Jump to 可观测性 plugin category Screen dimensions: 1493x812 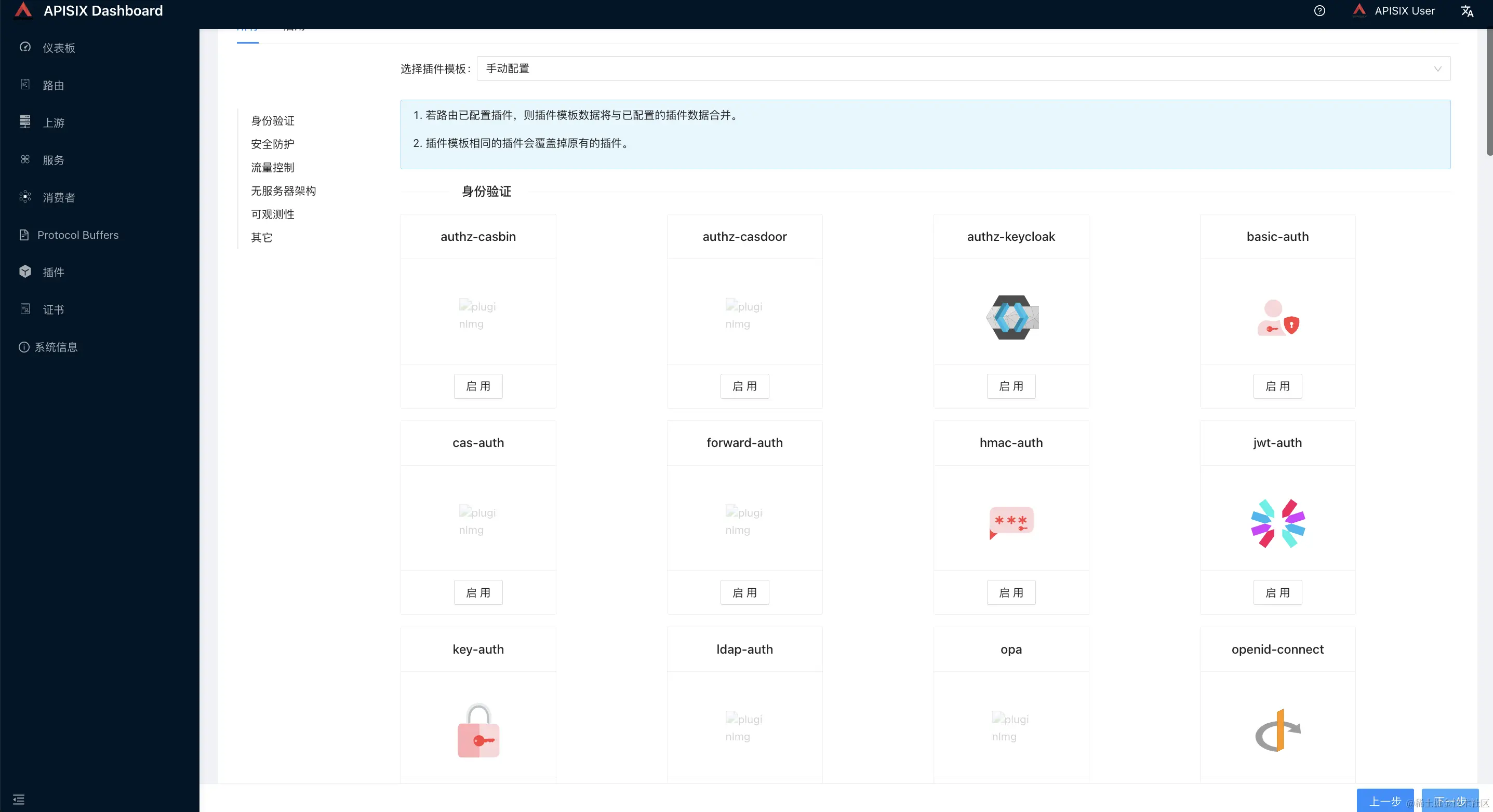[272, 214]
